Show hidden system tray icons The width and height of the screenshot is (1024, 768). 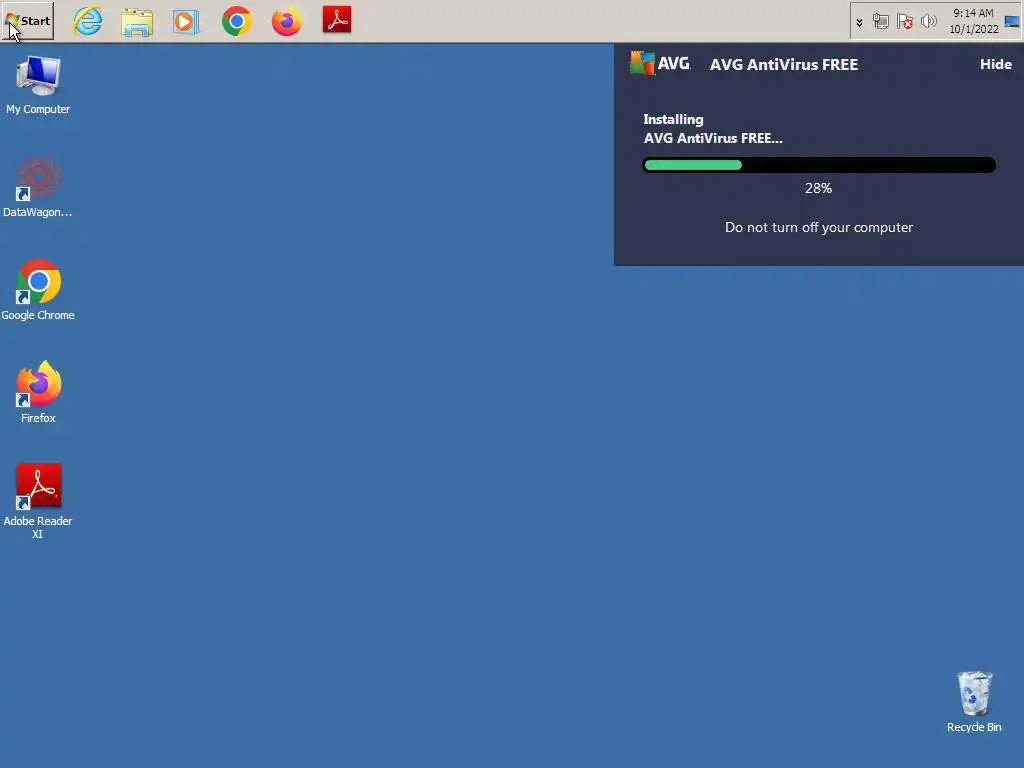859,22
